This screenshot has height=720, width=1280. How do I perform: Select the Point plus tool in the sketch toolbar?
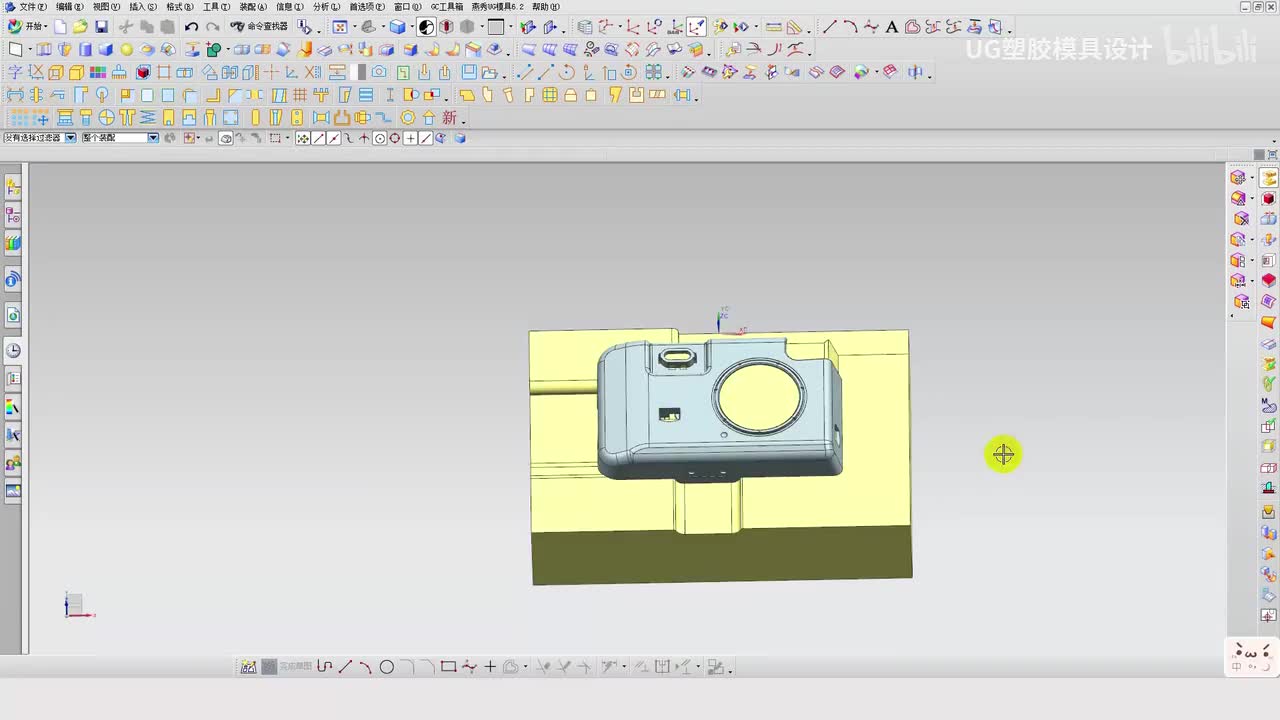490,667
